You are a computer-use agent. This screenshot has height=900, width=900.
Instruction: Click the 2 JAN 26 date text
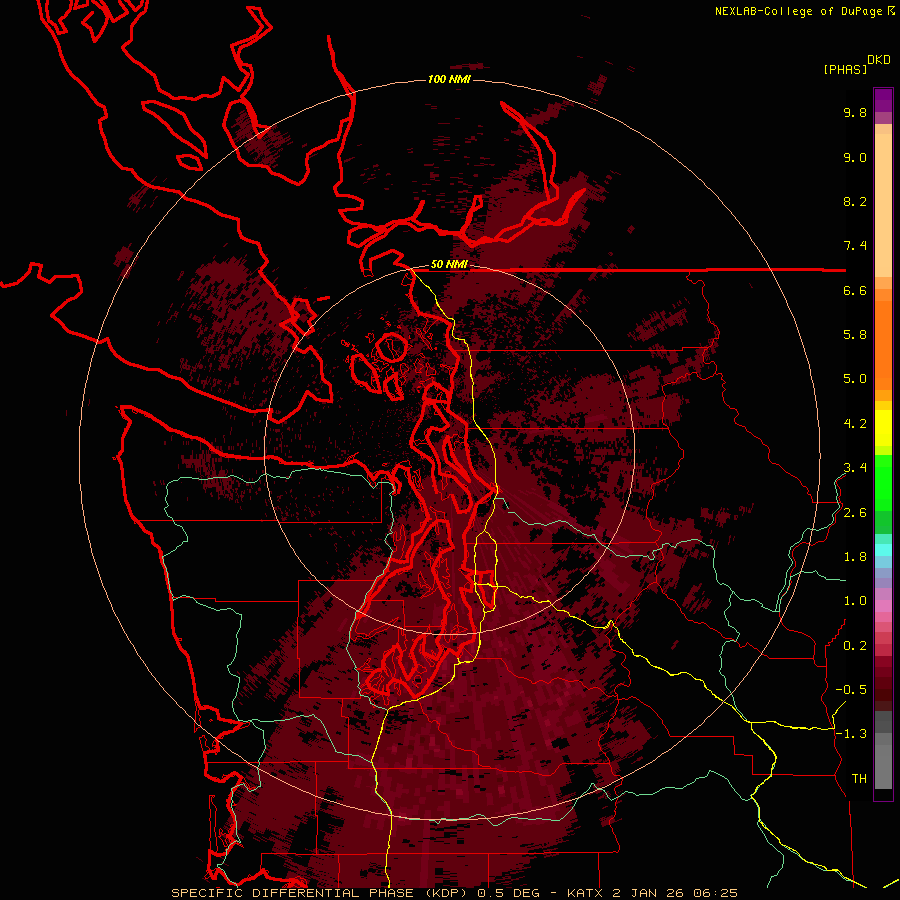pos(647,893)
